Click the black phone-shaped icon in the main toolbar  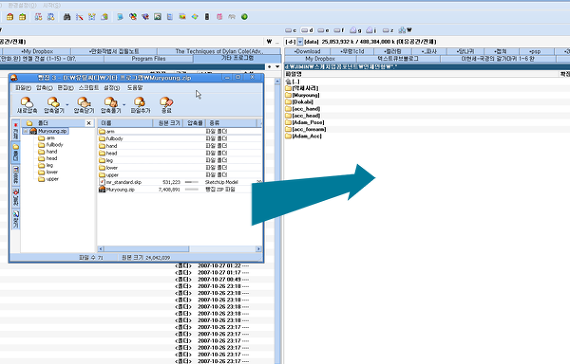[207, 17]
